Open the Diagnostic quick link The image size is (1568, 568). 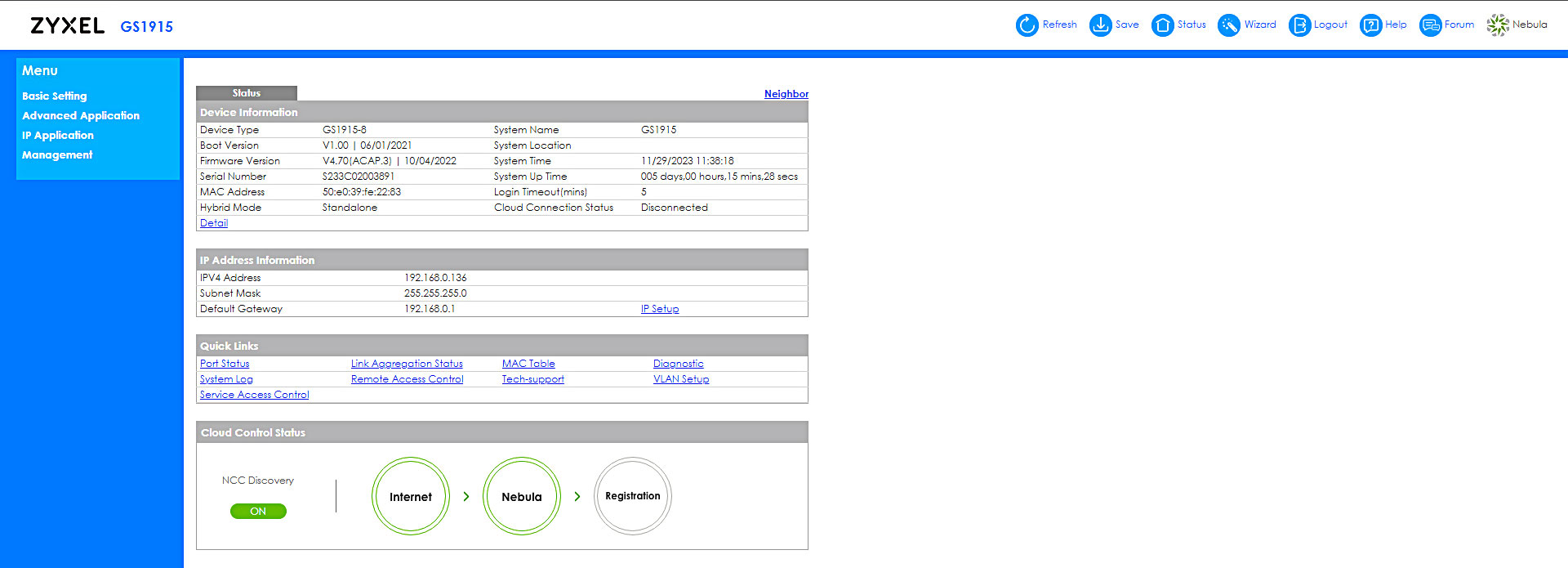point(679,364)
